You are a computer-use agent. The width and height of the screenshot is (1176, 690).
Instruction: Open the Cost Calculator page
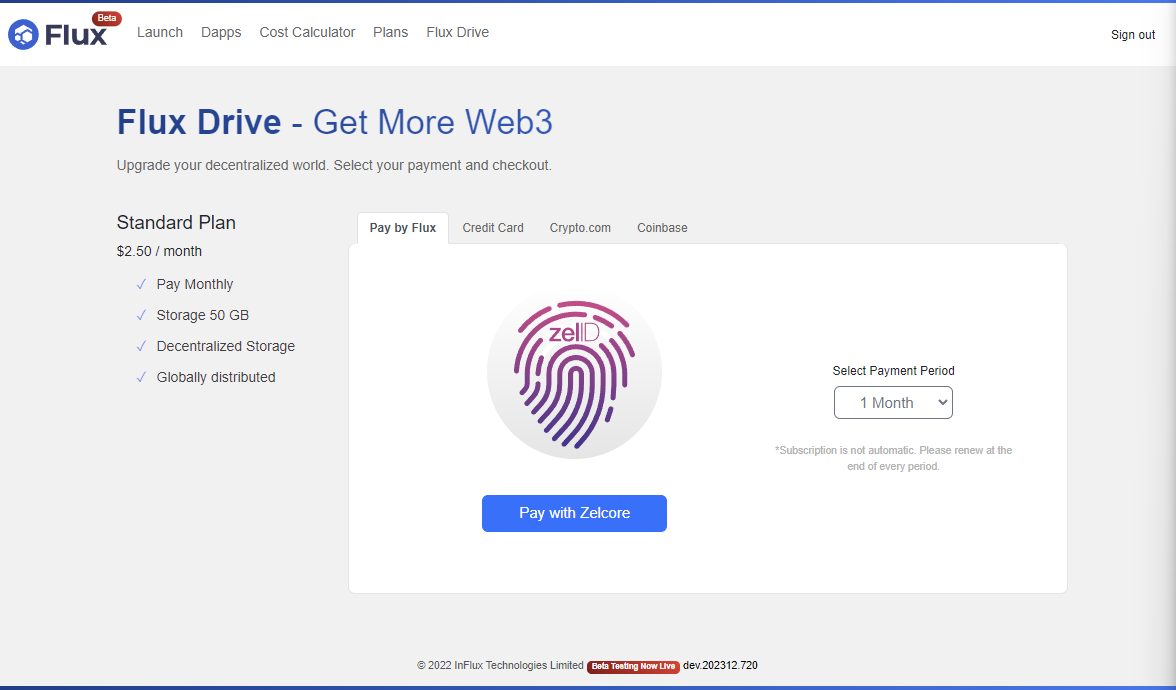pyautogui.click(x=308, y=32)
